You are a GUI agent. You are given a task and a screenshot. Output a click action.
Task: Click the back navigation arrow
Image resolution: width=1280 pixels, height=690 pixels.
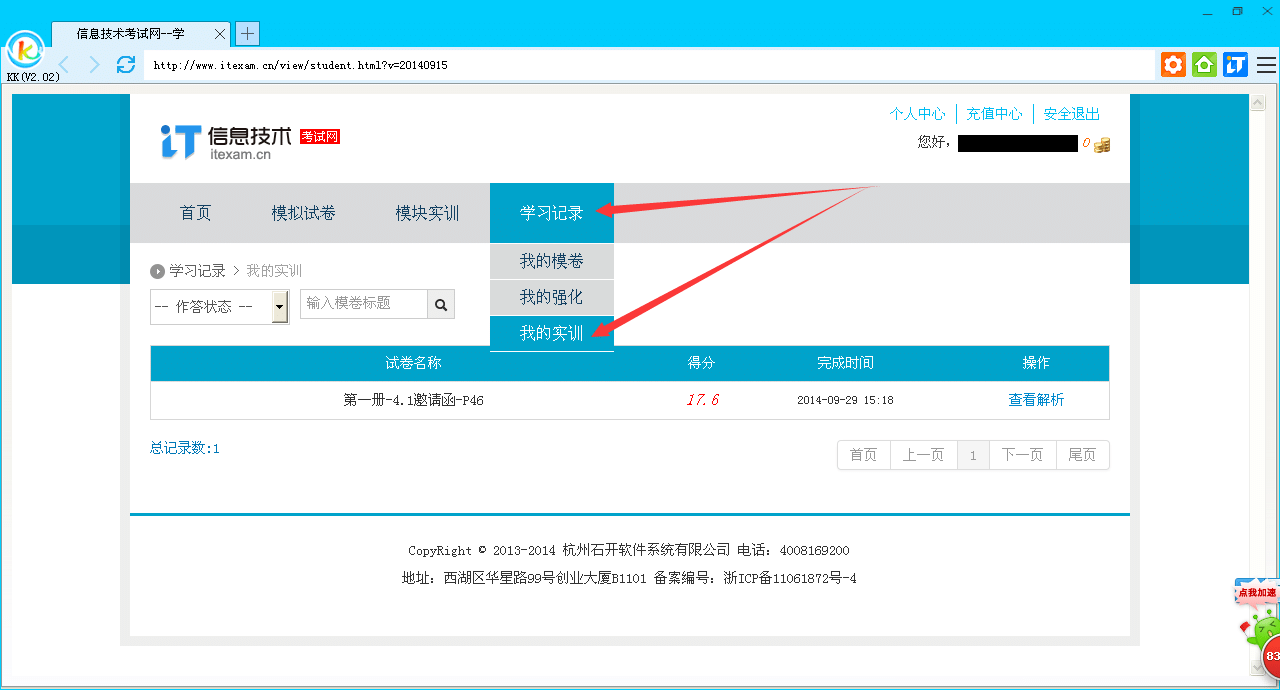point(62,64)
